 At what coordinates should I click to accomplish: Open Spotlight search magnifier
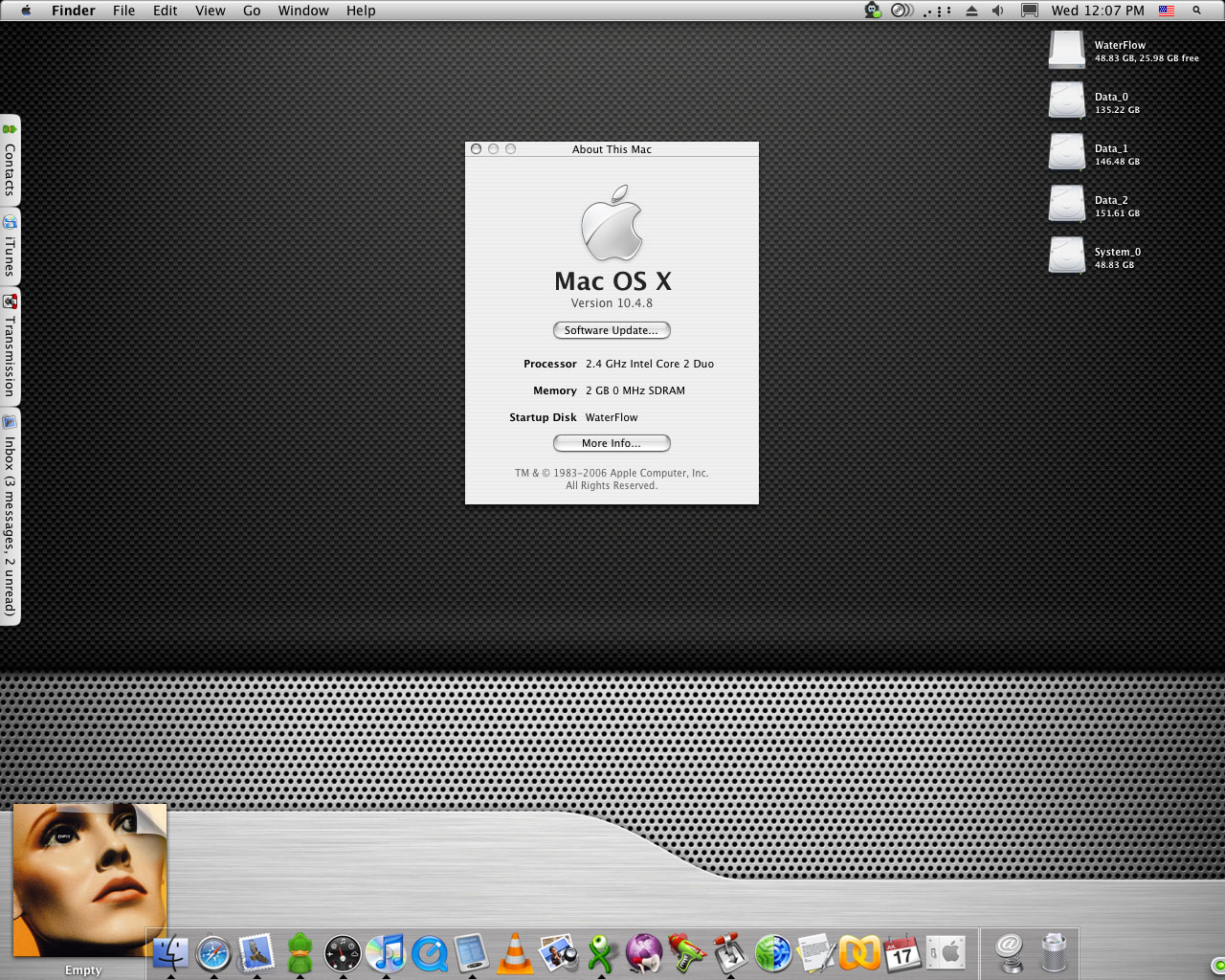(1196, 11)
